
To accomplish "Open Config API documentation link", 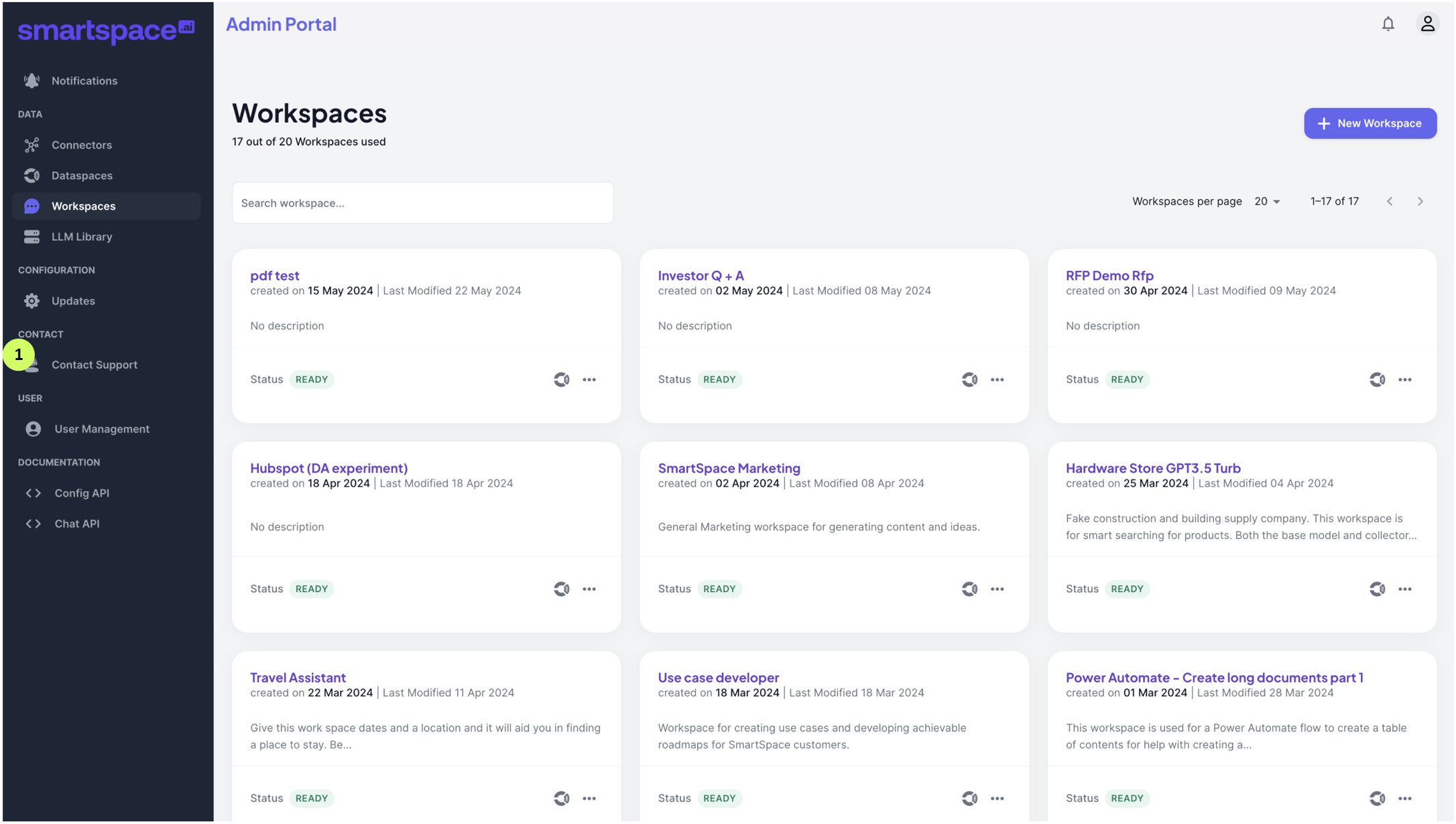I will [x=82, y=493].
